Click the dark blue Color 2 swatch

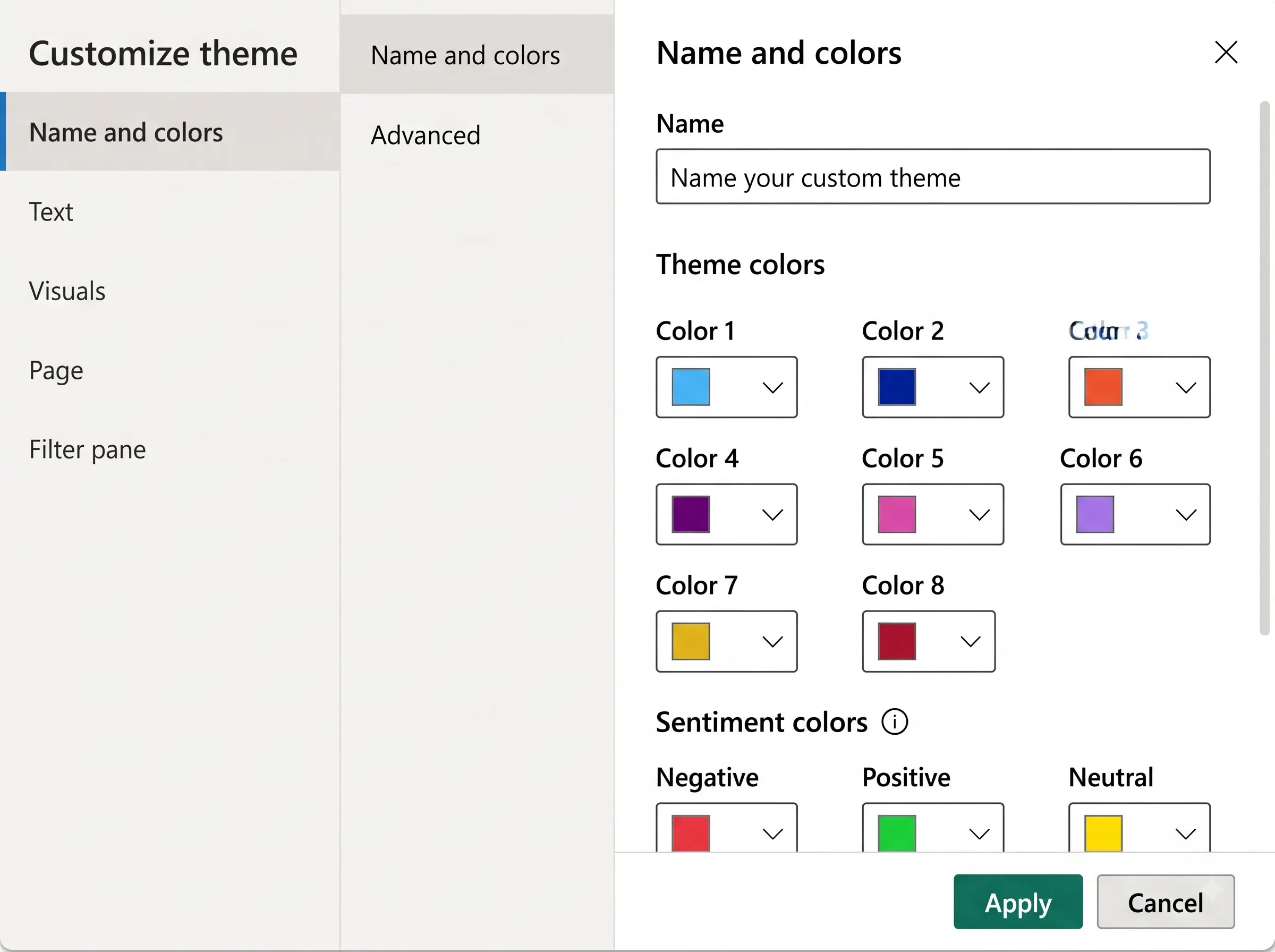[x=897, y=387]
